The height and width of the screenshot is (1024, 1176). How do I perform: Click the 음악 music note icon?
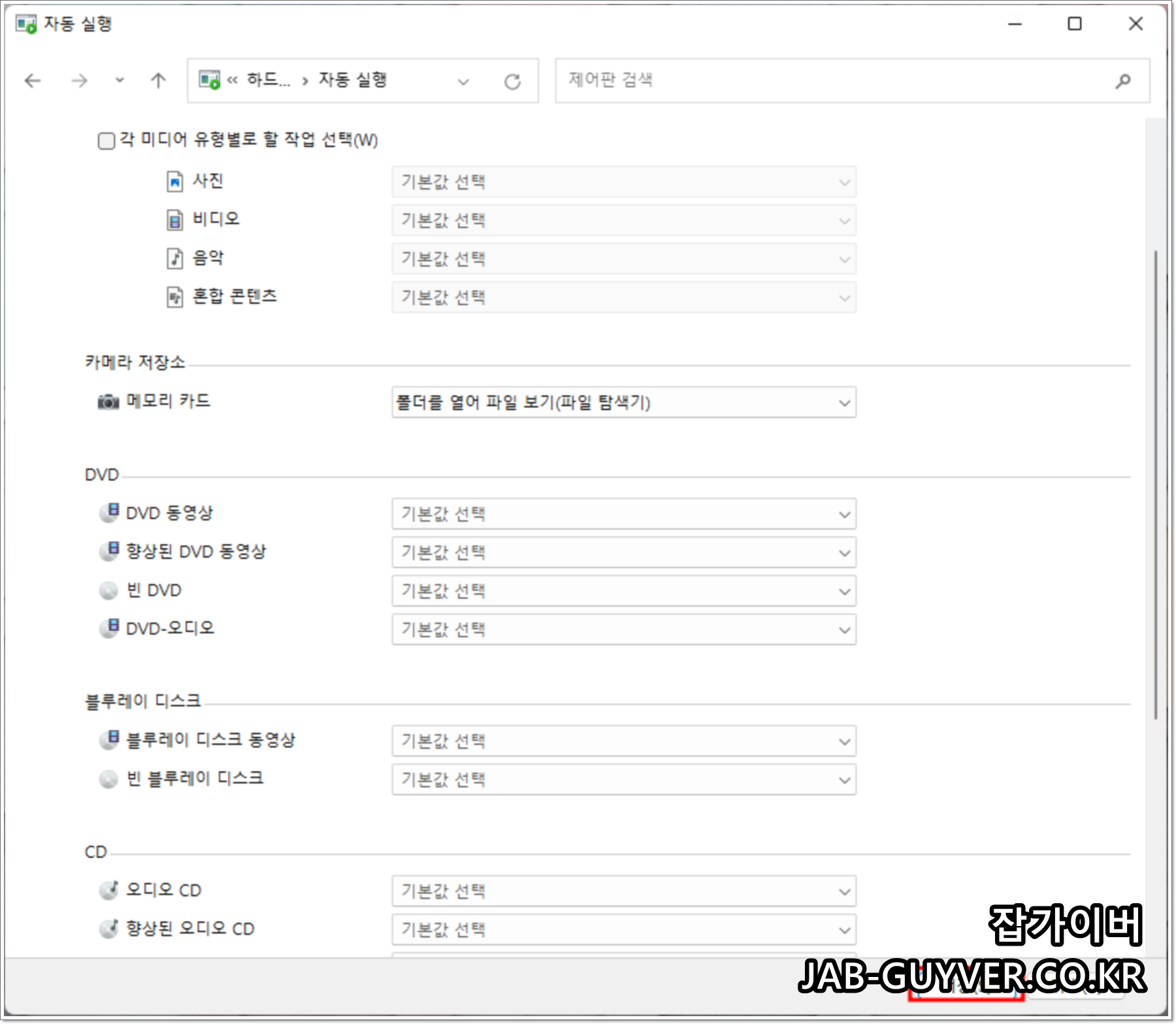coord(175,259)
